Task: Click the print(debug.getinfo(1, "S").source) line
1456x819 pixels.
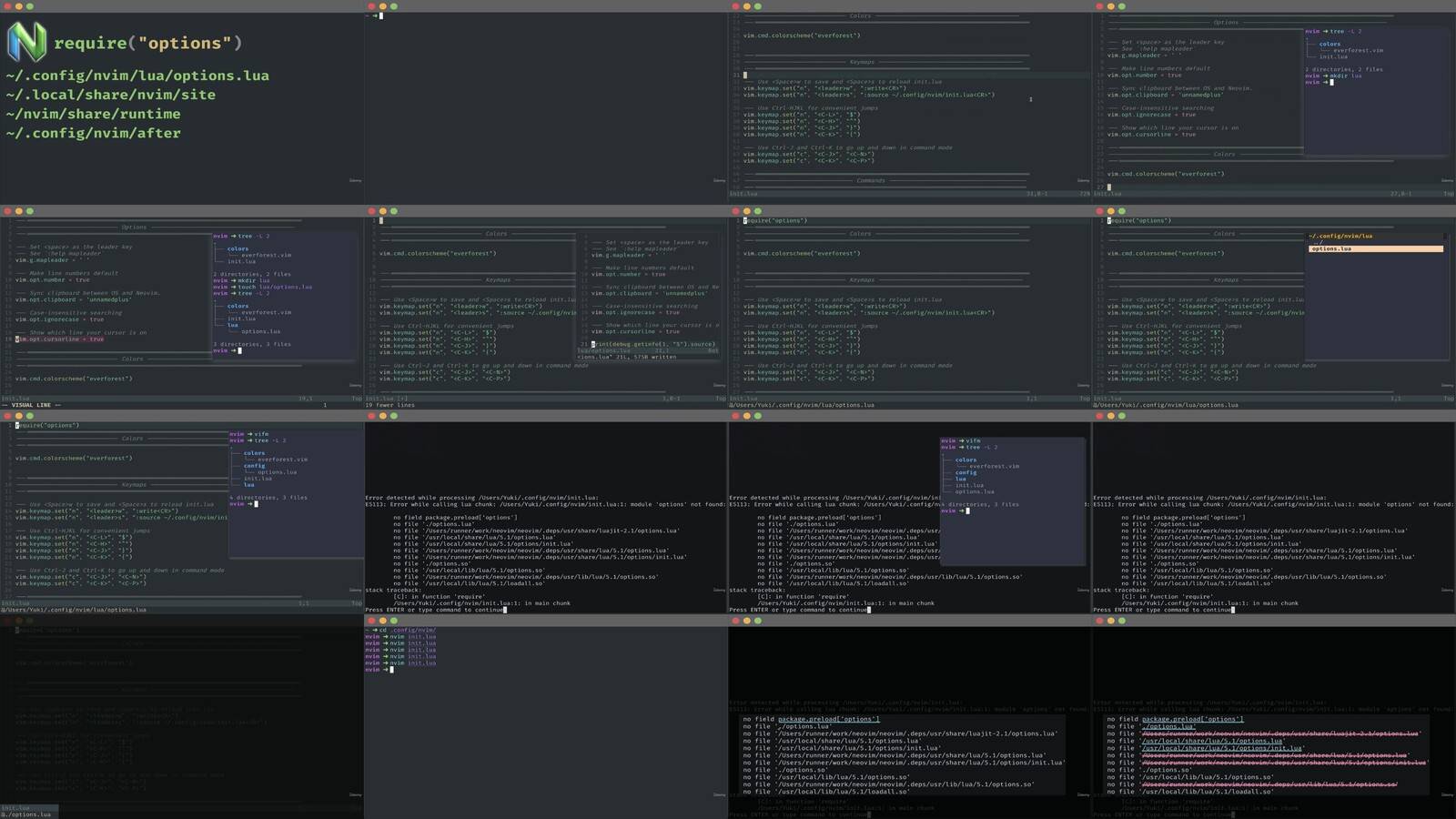Action: (653, 344)
